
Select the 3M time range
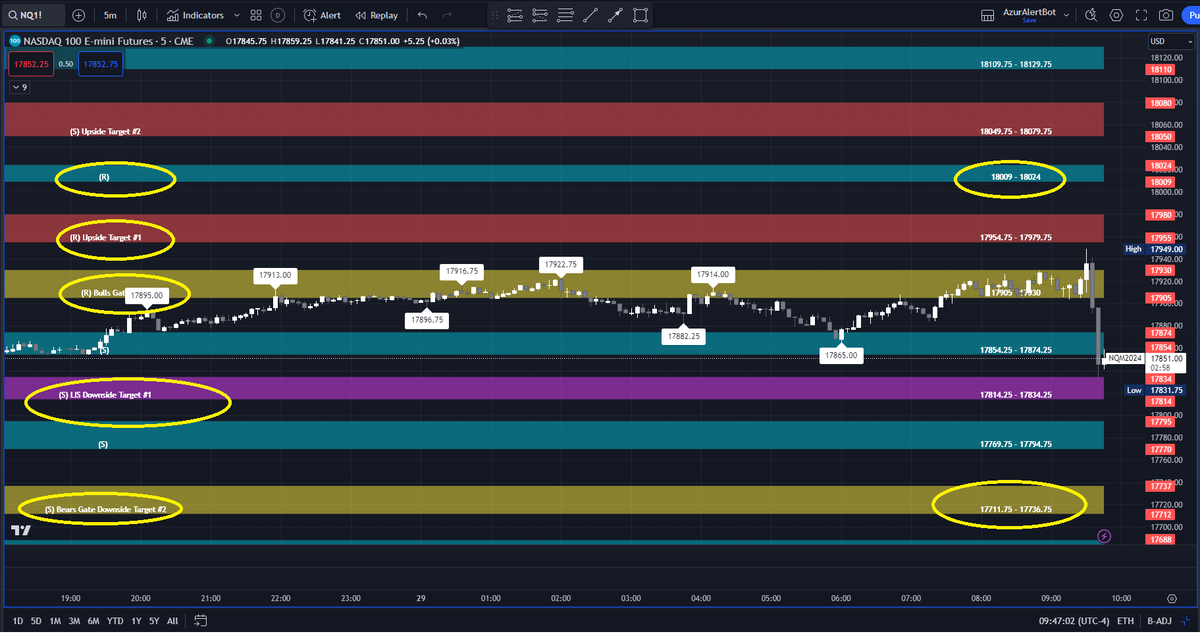75,621
